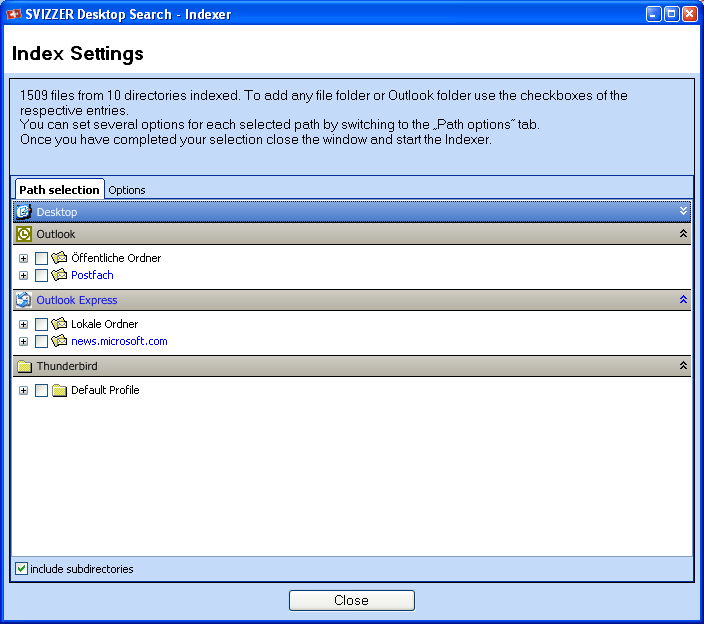Maximize the Indexer window
The height and width of the screenshot is (624, 704).
671,14
